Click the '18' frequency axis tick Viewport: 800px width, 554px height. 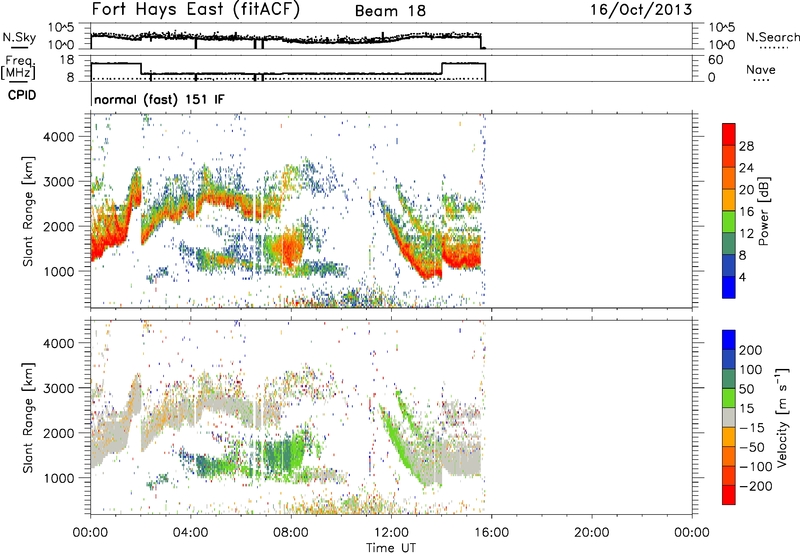[67, 60]
